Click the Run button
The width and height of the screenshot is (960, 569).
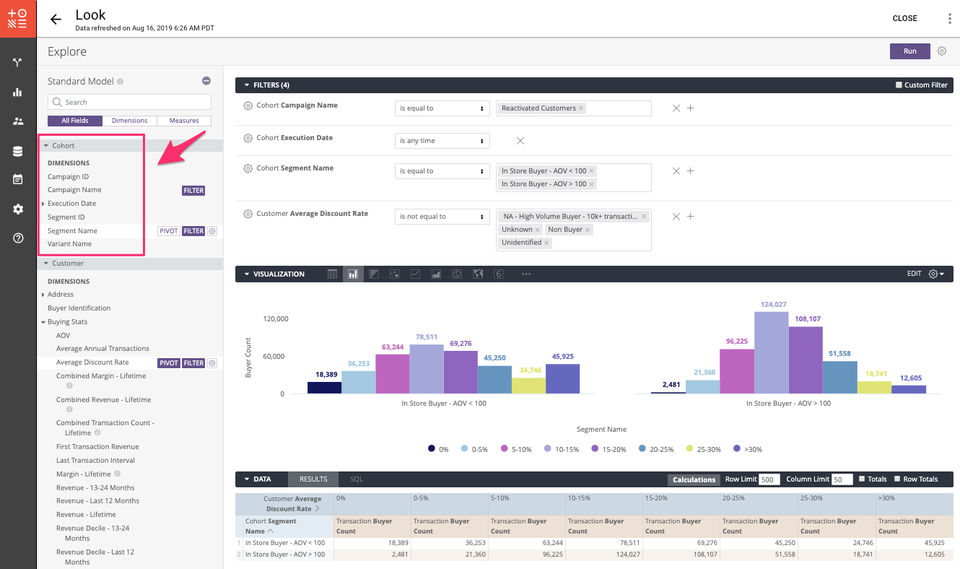click(910, 51)
